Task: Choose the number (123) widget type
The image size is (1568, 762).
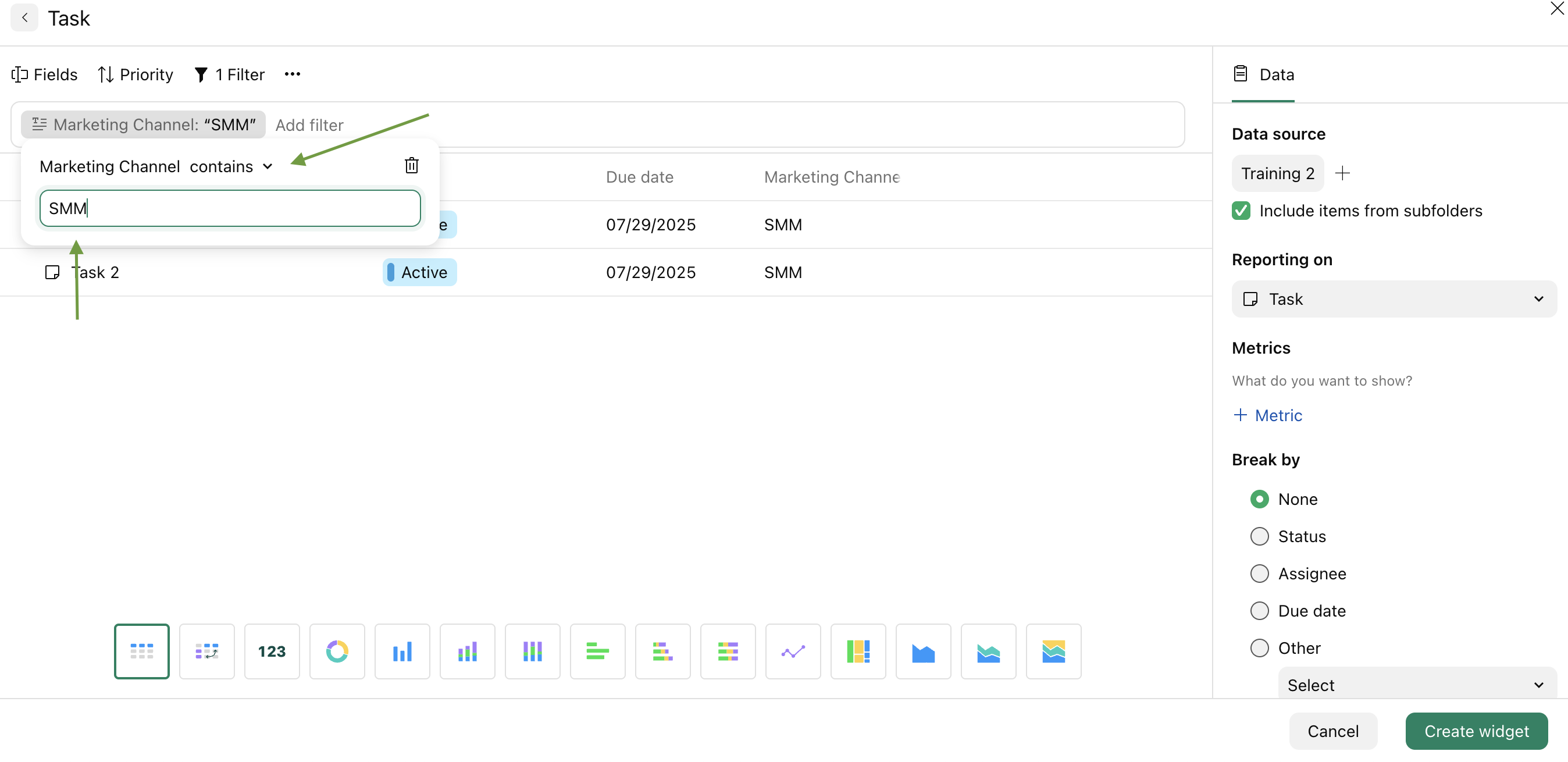Action: point(272,651)
